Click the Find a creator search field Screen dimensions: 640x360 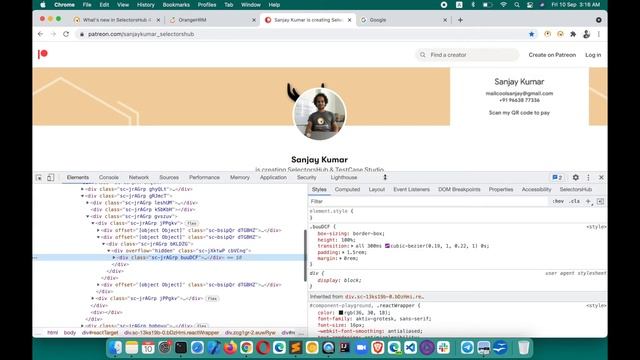(x=467, y=55)
